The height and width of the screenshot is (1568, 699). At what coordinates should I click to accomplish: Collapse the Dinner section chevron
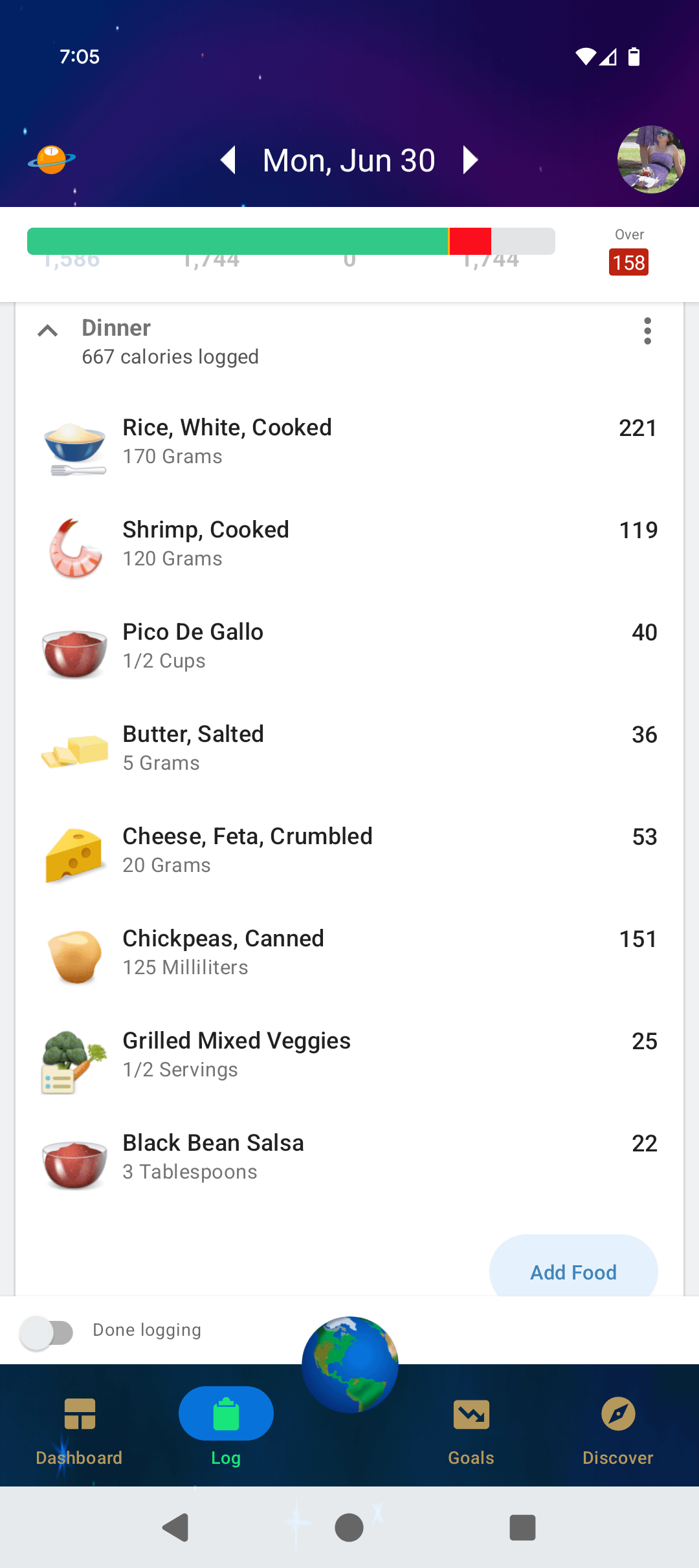[x=48, y=331]
